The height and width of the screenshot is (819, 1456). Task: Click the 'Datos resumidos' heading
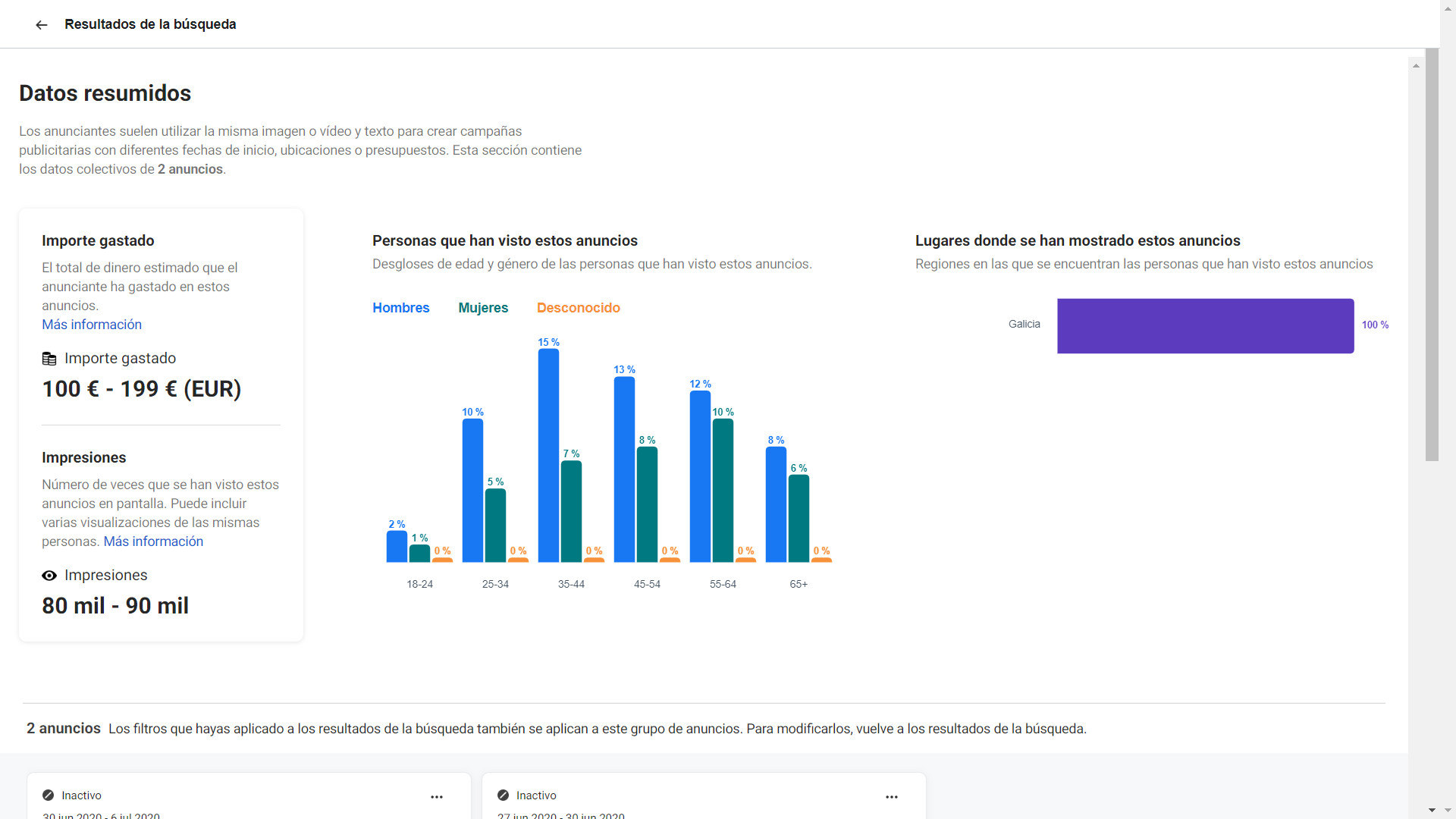105,93
